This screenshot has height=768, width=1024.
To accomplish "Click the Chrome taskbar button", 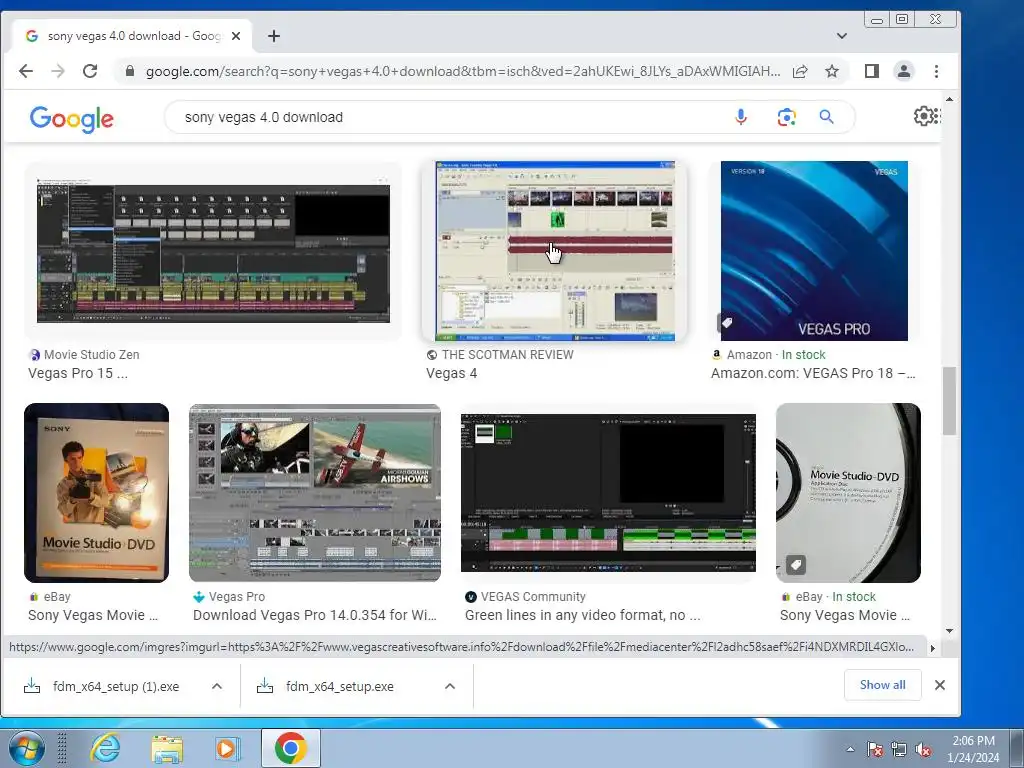I will (x=291, y=748).
